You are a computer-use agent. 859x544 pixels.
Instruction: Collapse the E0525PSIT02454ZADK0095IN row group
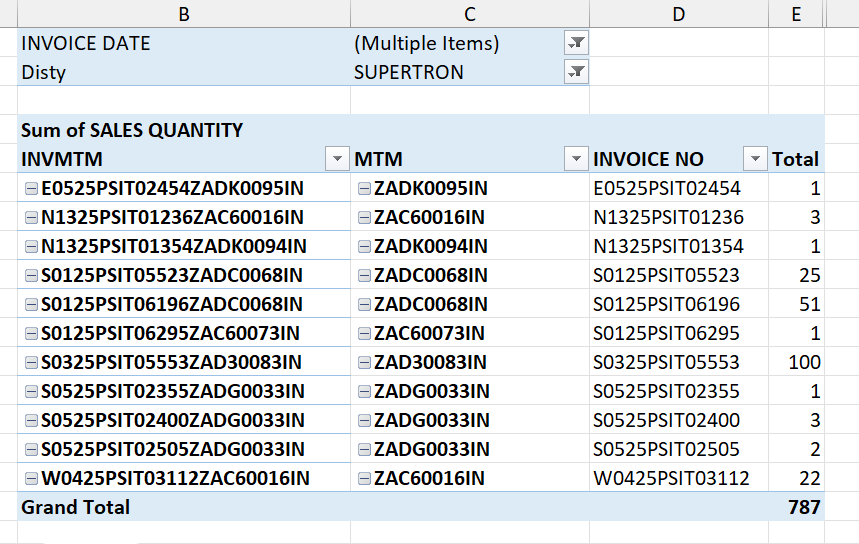pyautogui.click(x=30, y=189)
